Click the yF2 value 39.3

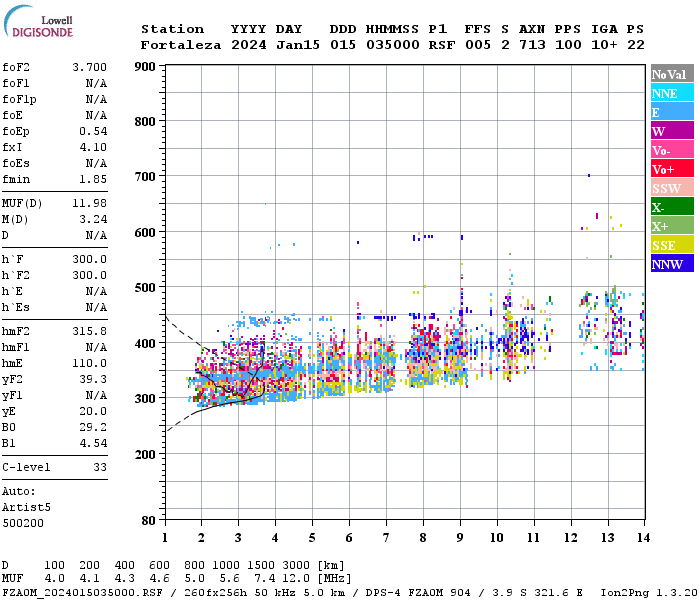point(93,379)
